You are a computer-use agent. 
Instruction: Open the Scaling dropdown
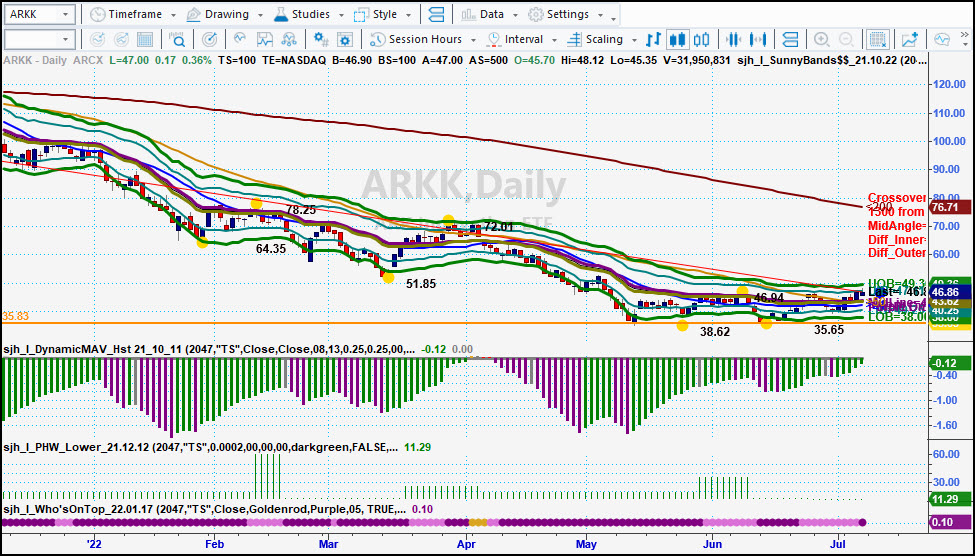click(x=603, y=40)
